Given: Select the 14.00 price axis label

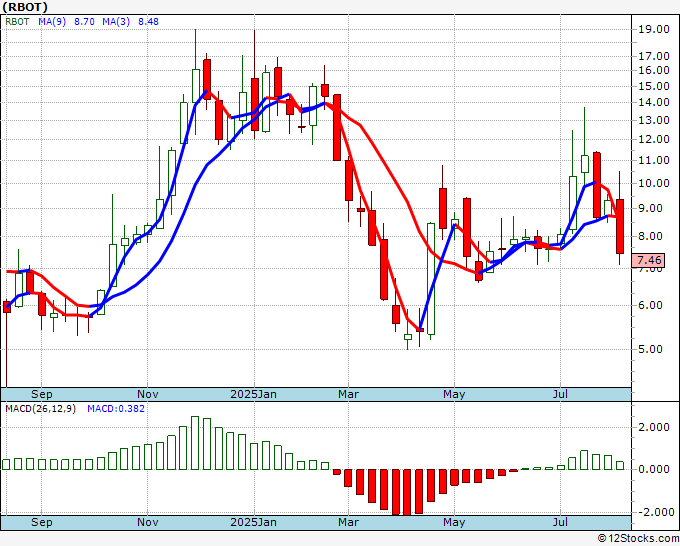Looking at the screenshot, I should click(654, 102).
